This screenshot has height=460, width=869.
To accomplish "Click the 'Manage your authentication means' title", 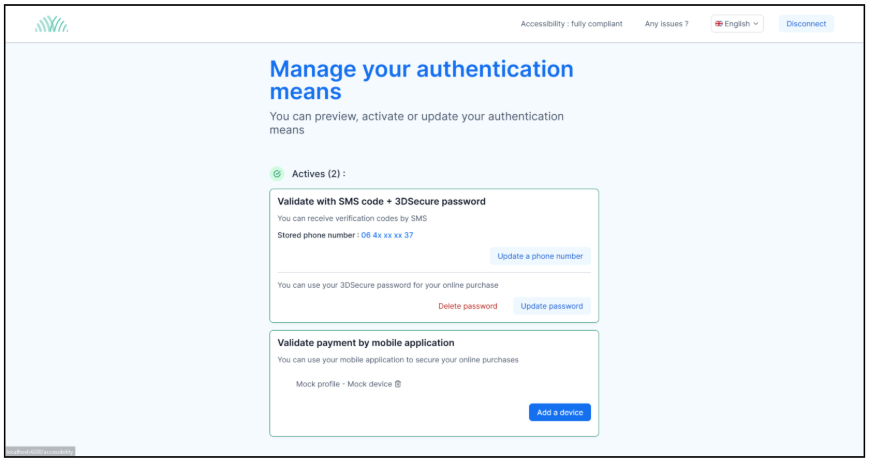I will point(421,80).
